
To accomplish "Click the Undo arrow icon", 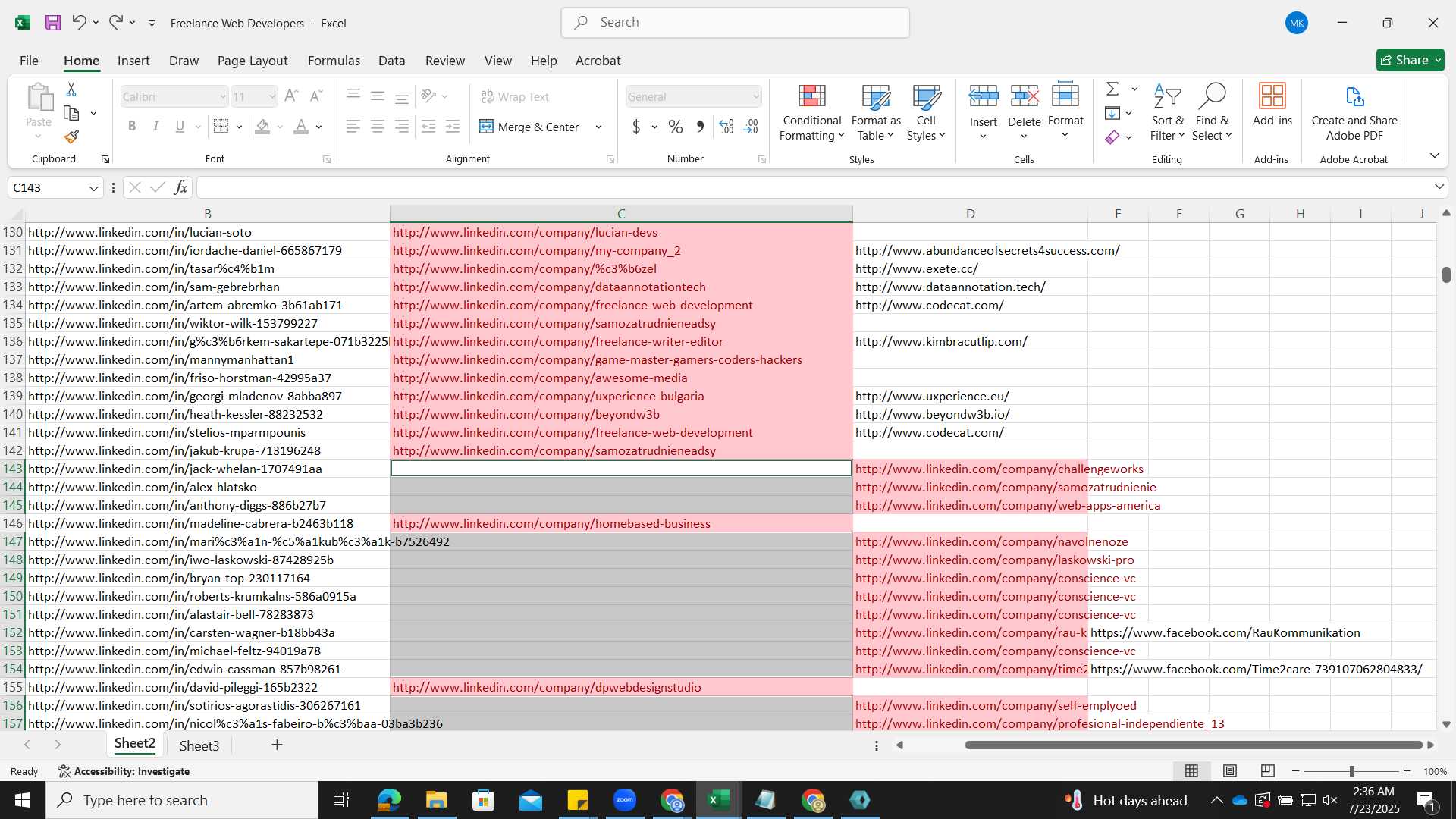I will [x=79, y=23].
